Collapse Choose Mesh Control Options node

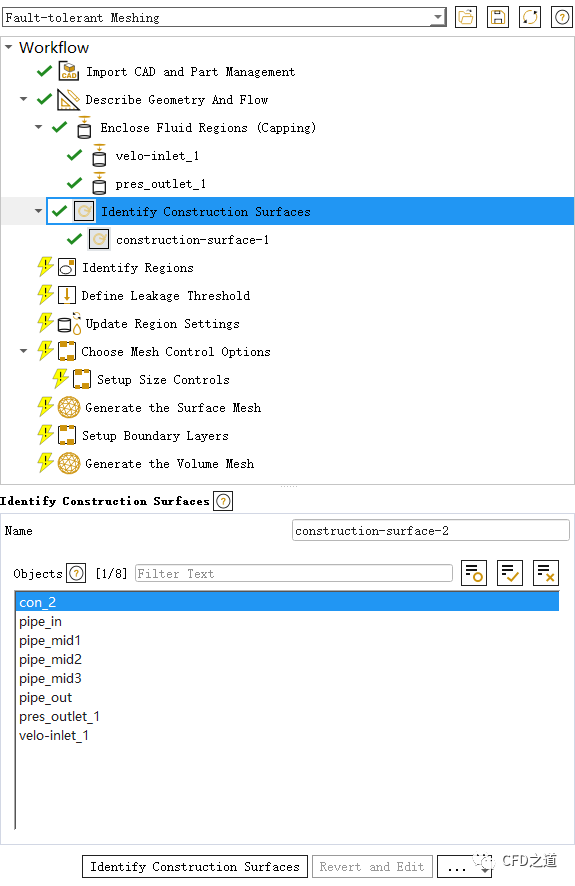click(x=24, y=351)
